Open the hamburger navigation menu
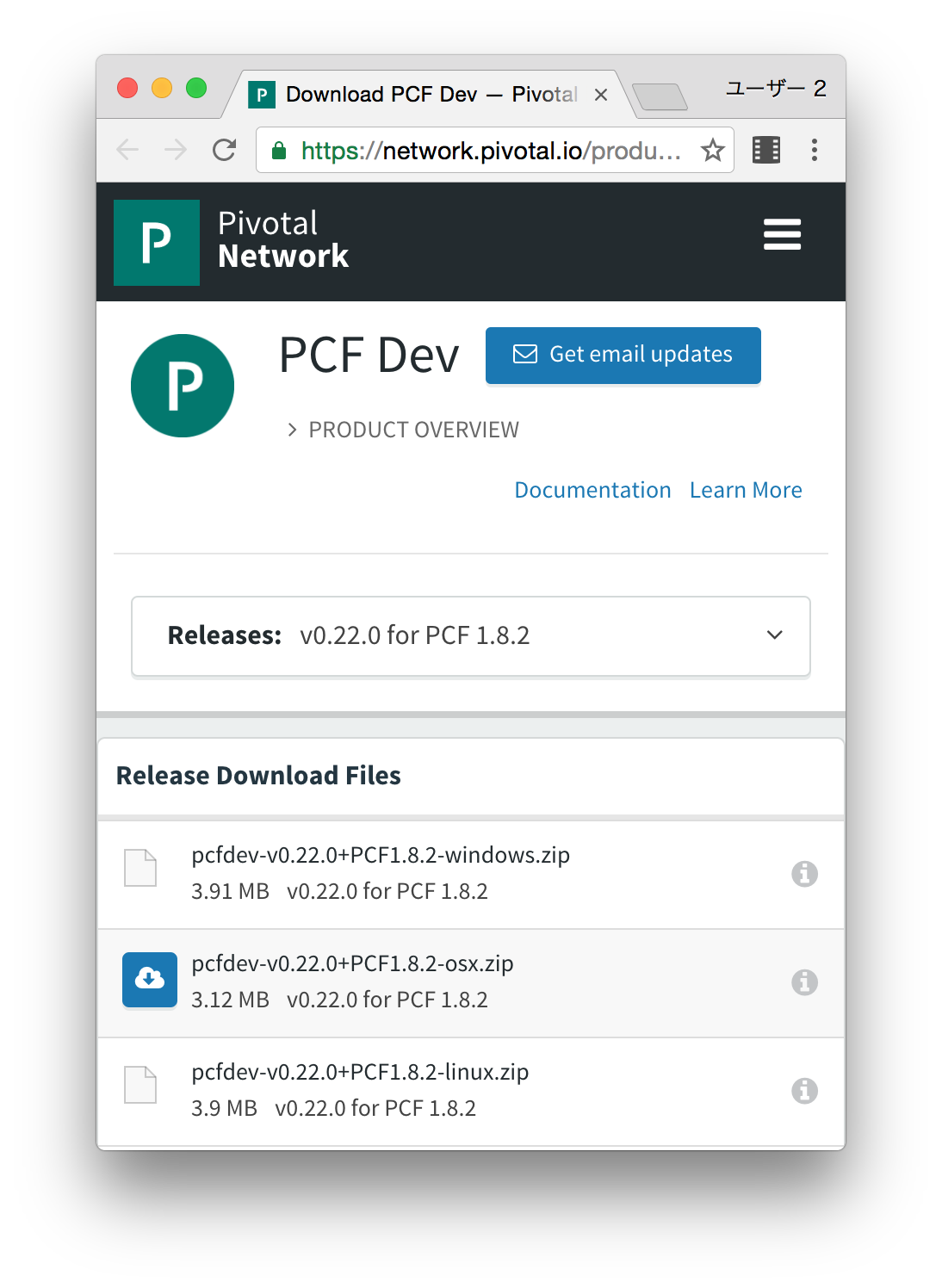Screen dimensions: 942x1288 tap(782, 234)
